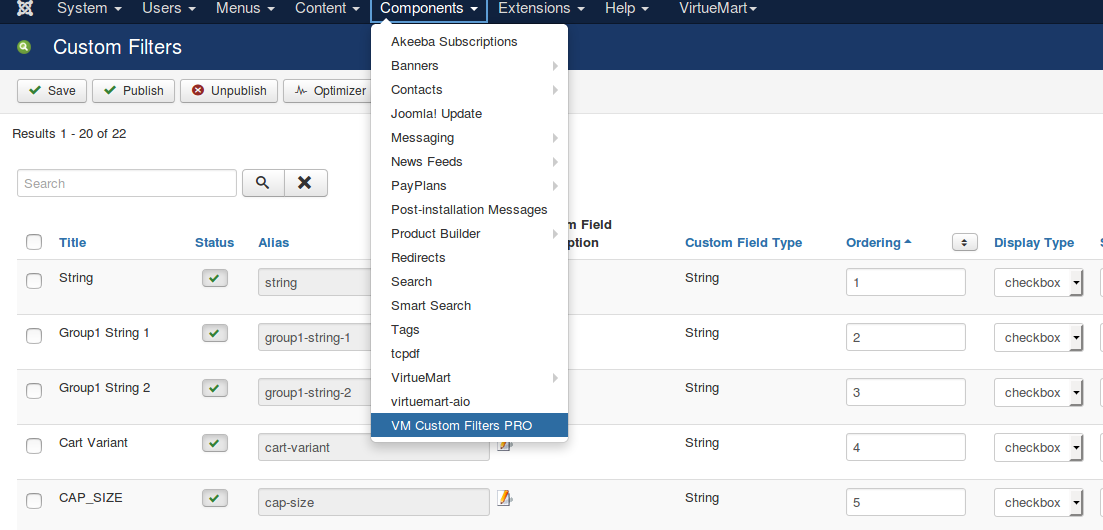Check the Cart Variant row checkbox
The height and width of the screenshot is (530, 1103).
tap(34, 446)
